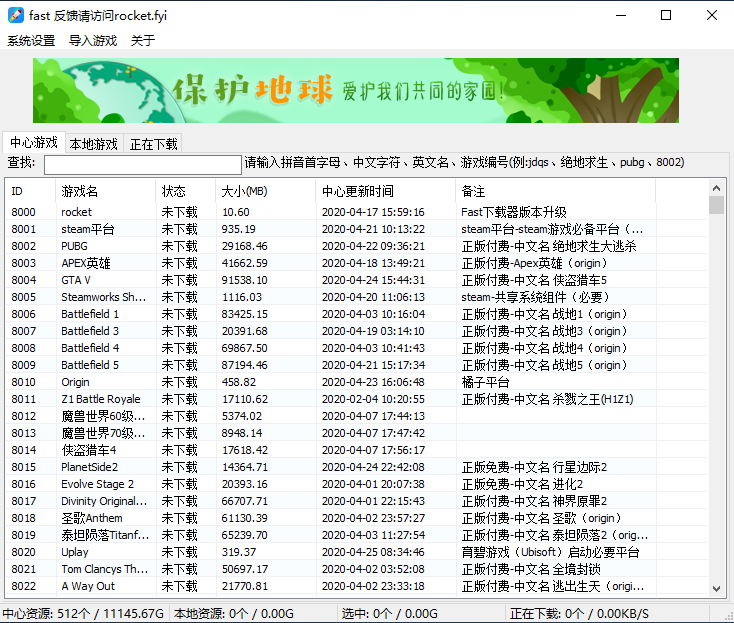Select the 魔兽世界70级... row
This screenshot has height=623, width=734.
point(357,433)
